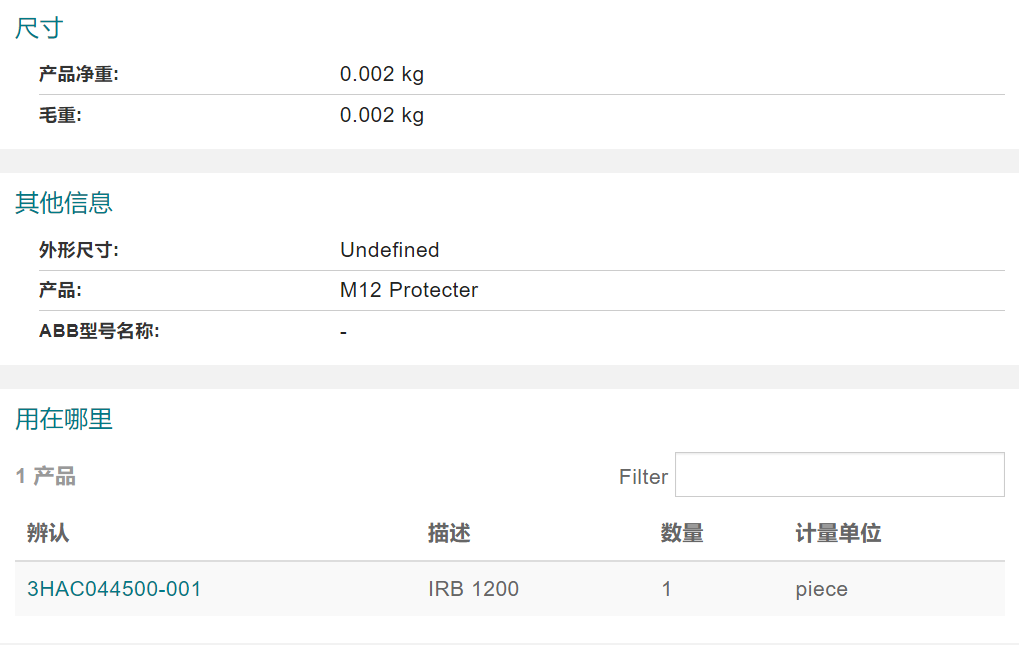The width and height of the screenshot is (1019, 645).
Task: Select the Filter label text
Action: 643,477
